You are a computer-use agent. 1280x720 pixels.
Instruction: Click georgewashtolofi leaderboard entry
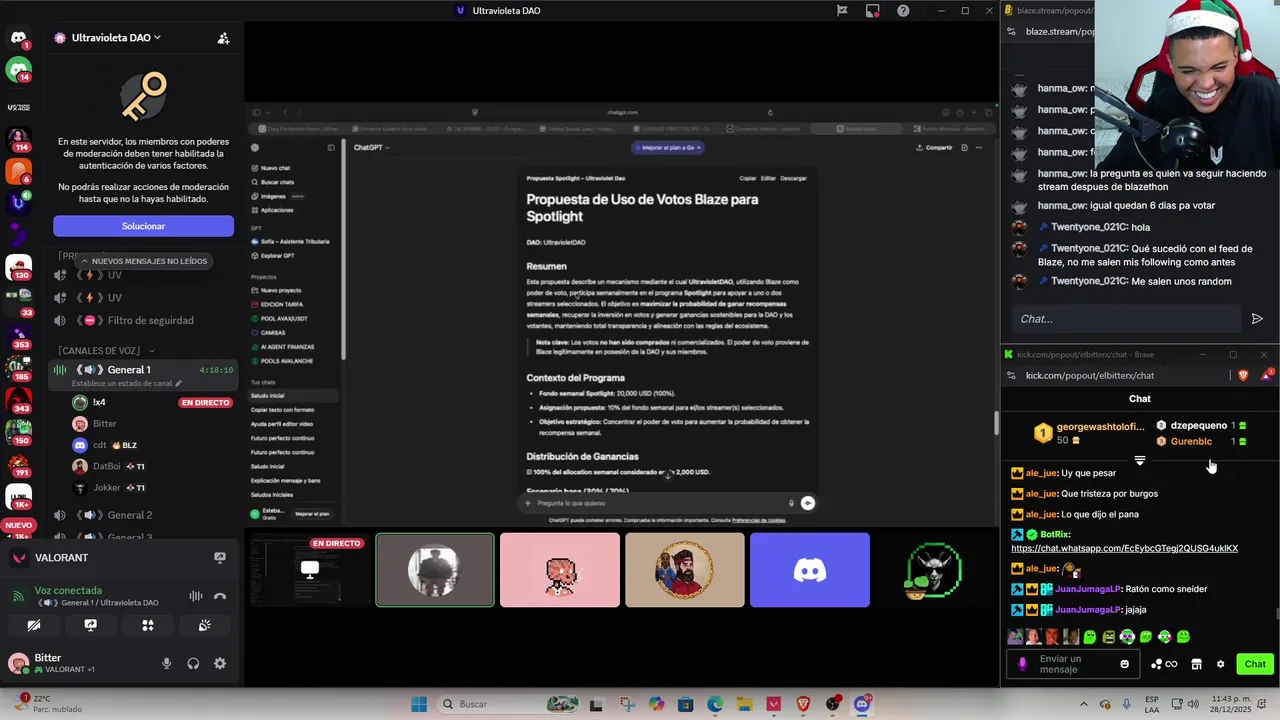pos(1090,433)
